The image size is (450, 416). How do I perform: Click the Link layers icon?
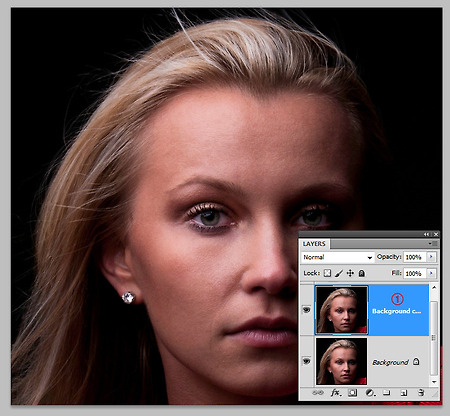click(318, 393)
